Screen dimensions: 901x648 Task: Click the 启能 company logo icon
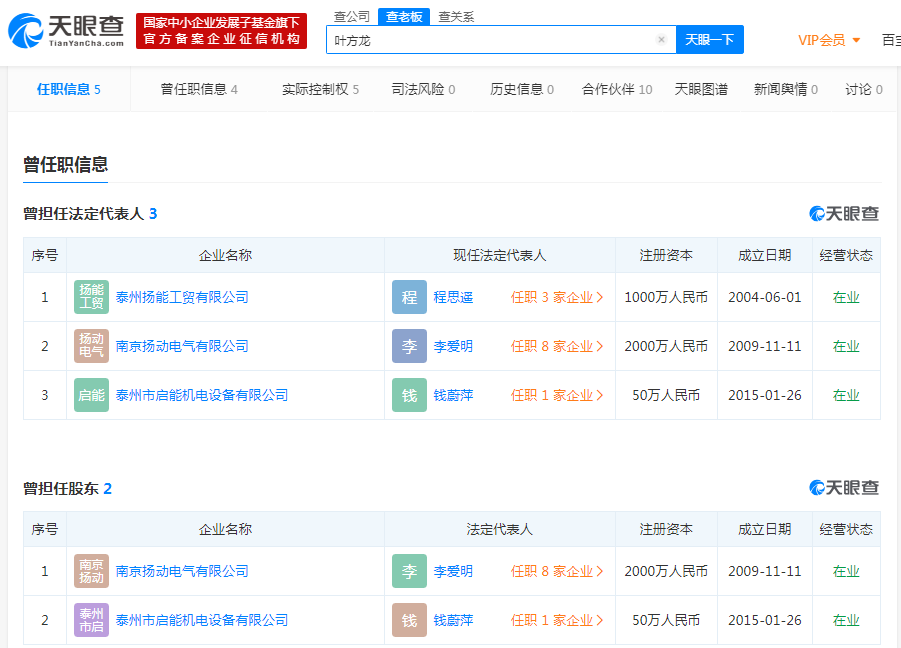pyautogui.click(x=91, y=395)
